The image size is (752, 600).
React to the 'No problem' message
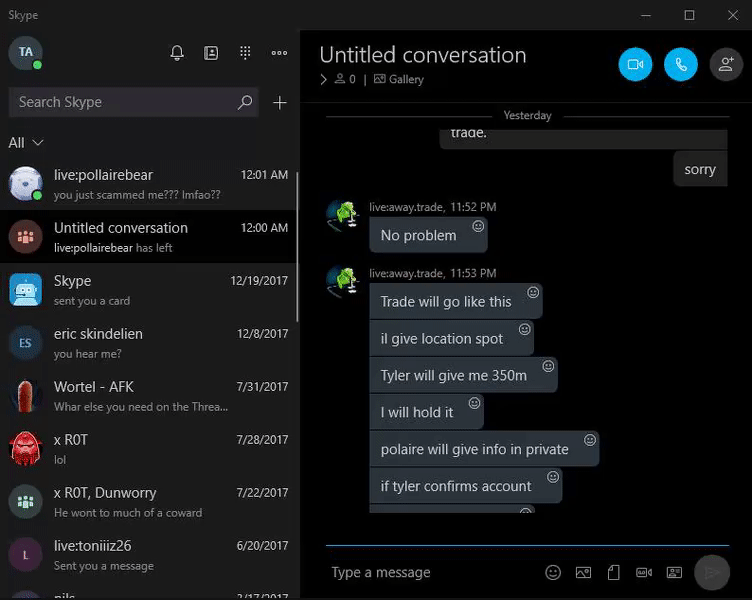478,226
